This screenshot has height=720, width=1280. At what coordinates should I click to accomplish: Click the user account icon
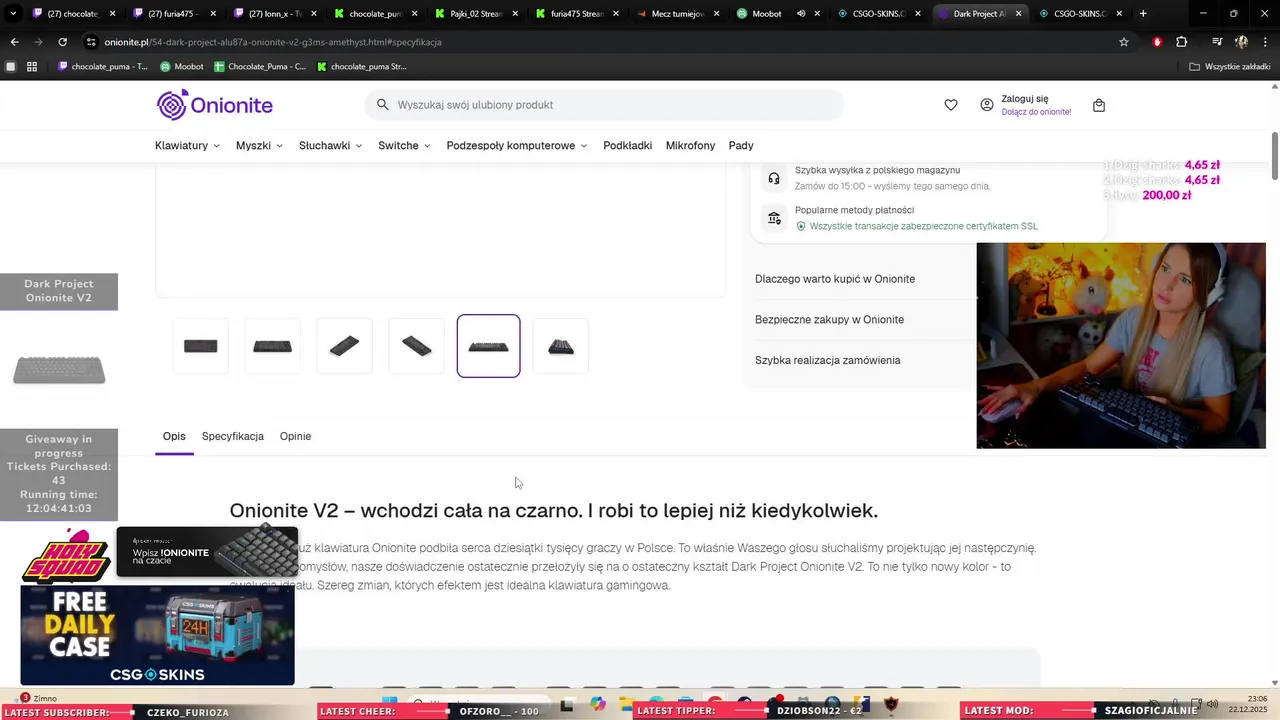pos(987,105)
